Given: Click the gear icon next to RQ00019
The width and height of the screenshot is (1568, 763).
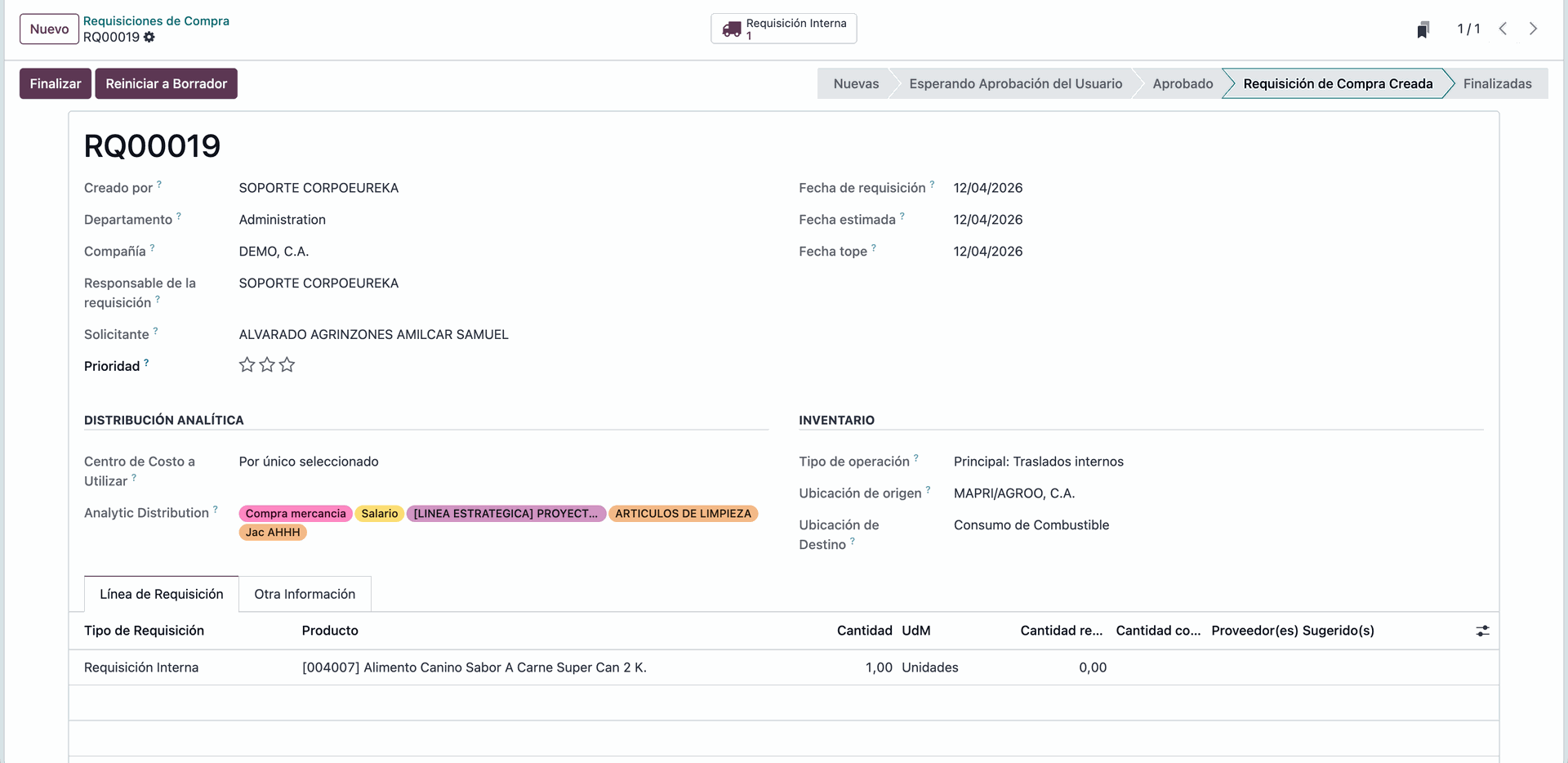Looking at the screenshot, I should tap(149, 38).
